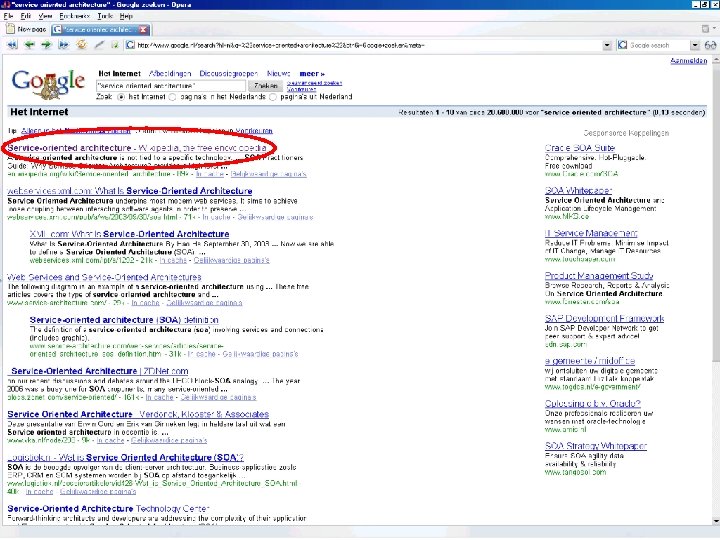The height and width of the screenshot is (540, 720).
Task: Click the Zoeken search button
Action: (x=265, y=86)
